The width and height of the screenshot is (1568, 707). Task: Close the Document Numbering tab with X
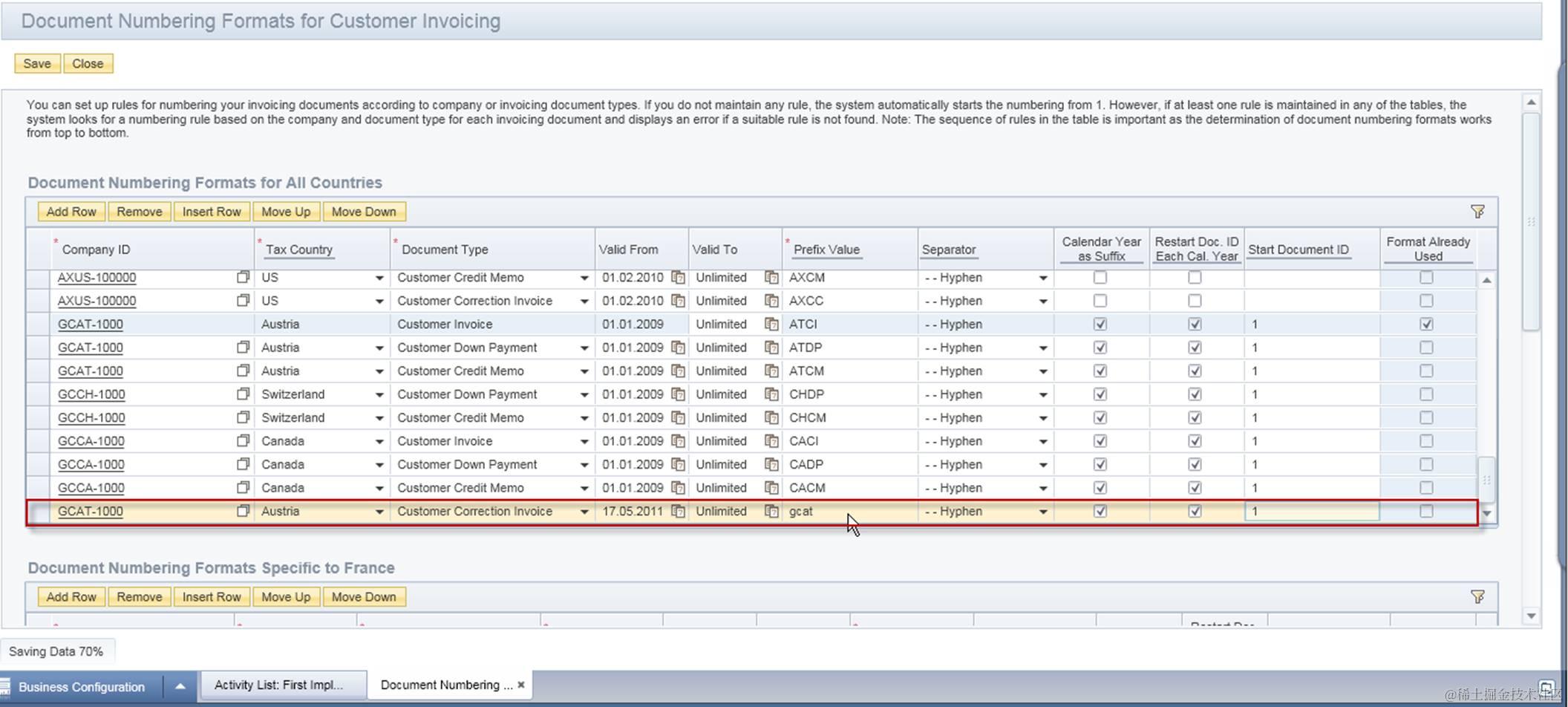[x=521, y=685]
